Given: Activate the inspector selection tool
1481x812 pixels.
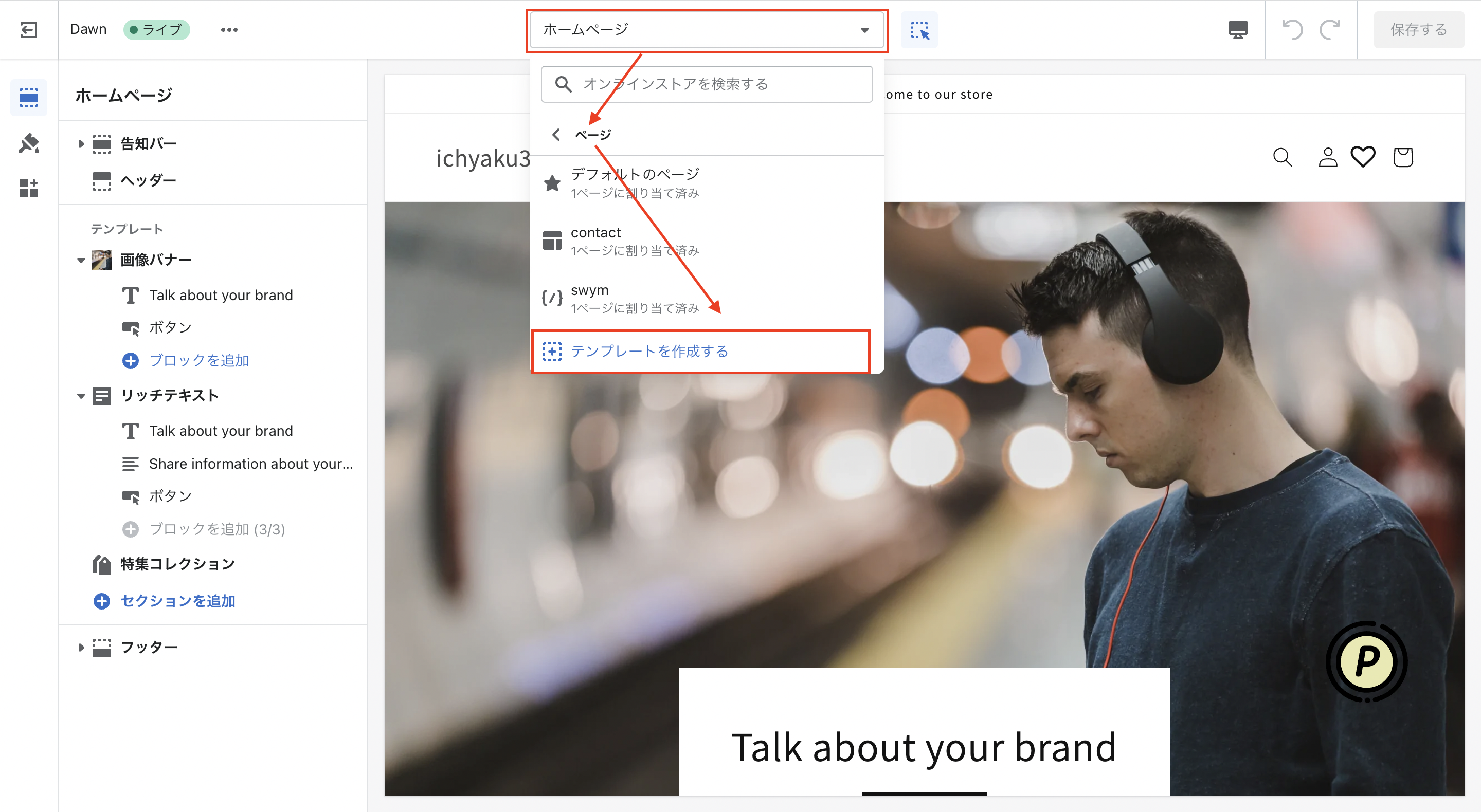Looking at the screenshot, I should pos(919,29).
